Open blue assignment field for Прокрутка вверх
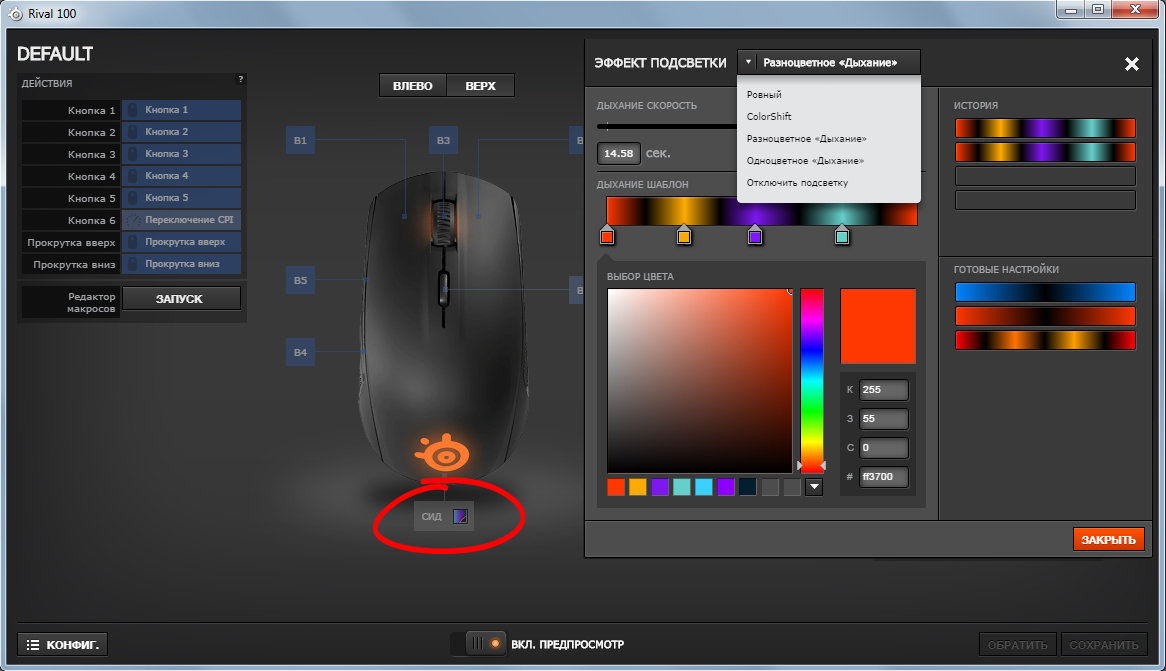1166x671 pixels. [x=181, y=242]
